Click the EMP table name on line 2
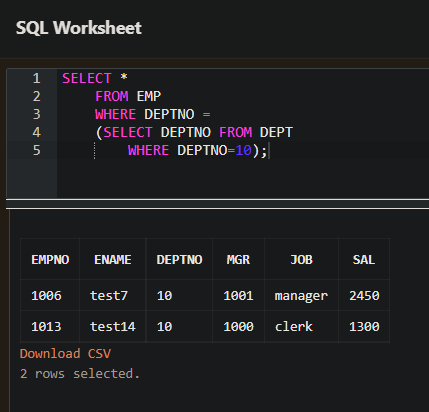Image resolution: width=429 pixels, height=412 pixels. [149, 96]
